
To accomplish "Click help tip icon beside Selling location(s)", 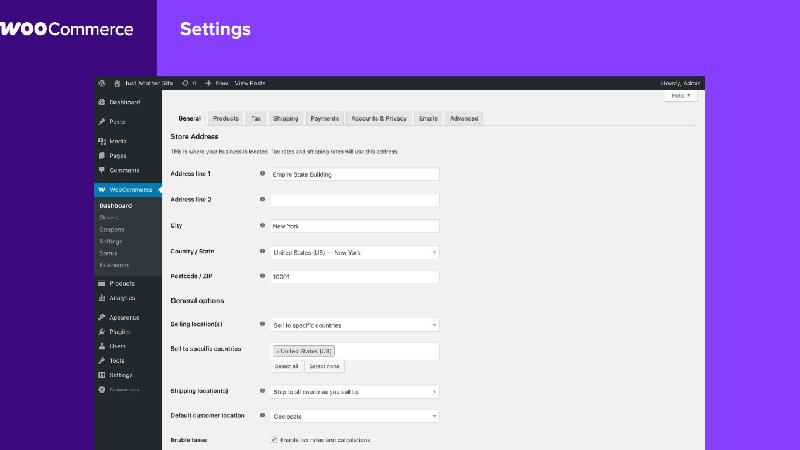I will pyautogui.click(x=262, y=324).
